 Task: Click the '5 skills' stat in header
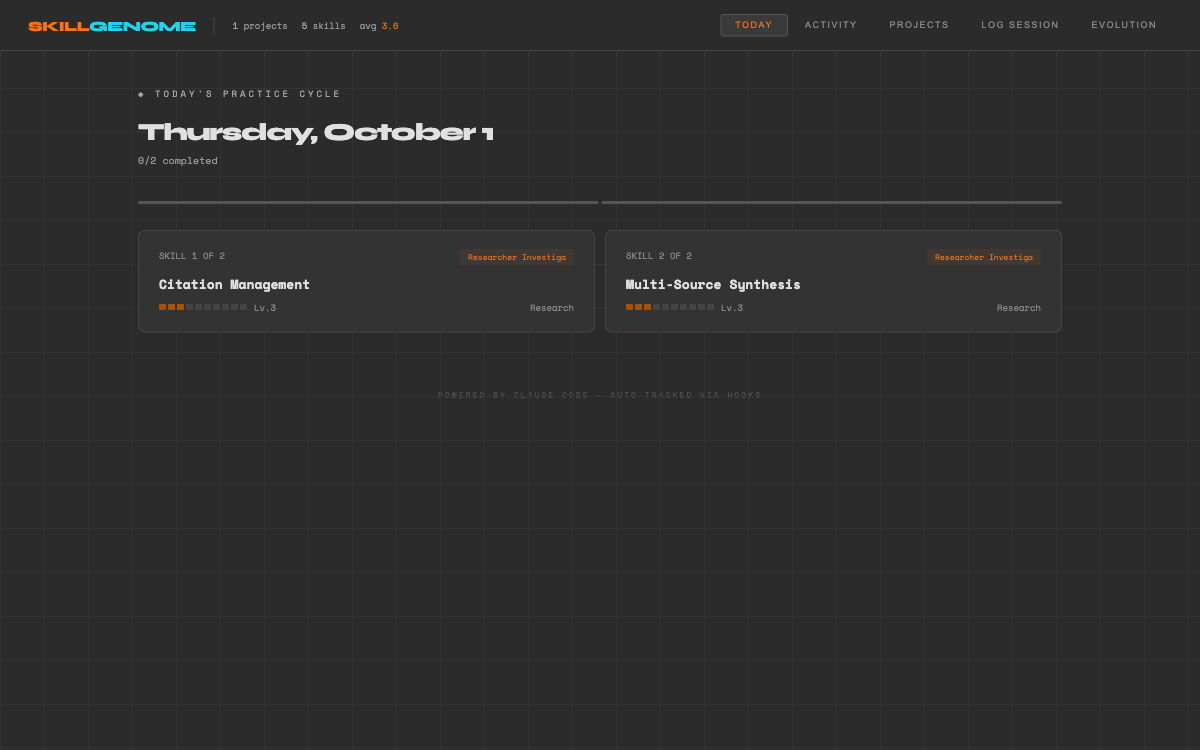(324, 26)
